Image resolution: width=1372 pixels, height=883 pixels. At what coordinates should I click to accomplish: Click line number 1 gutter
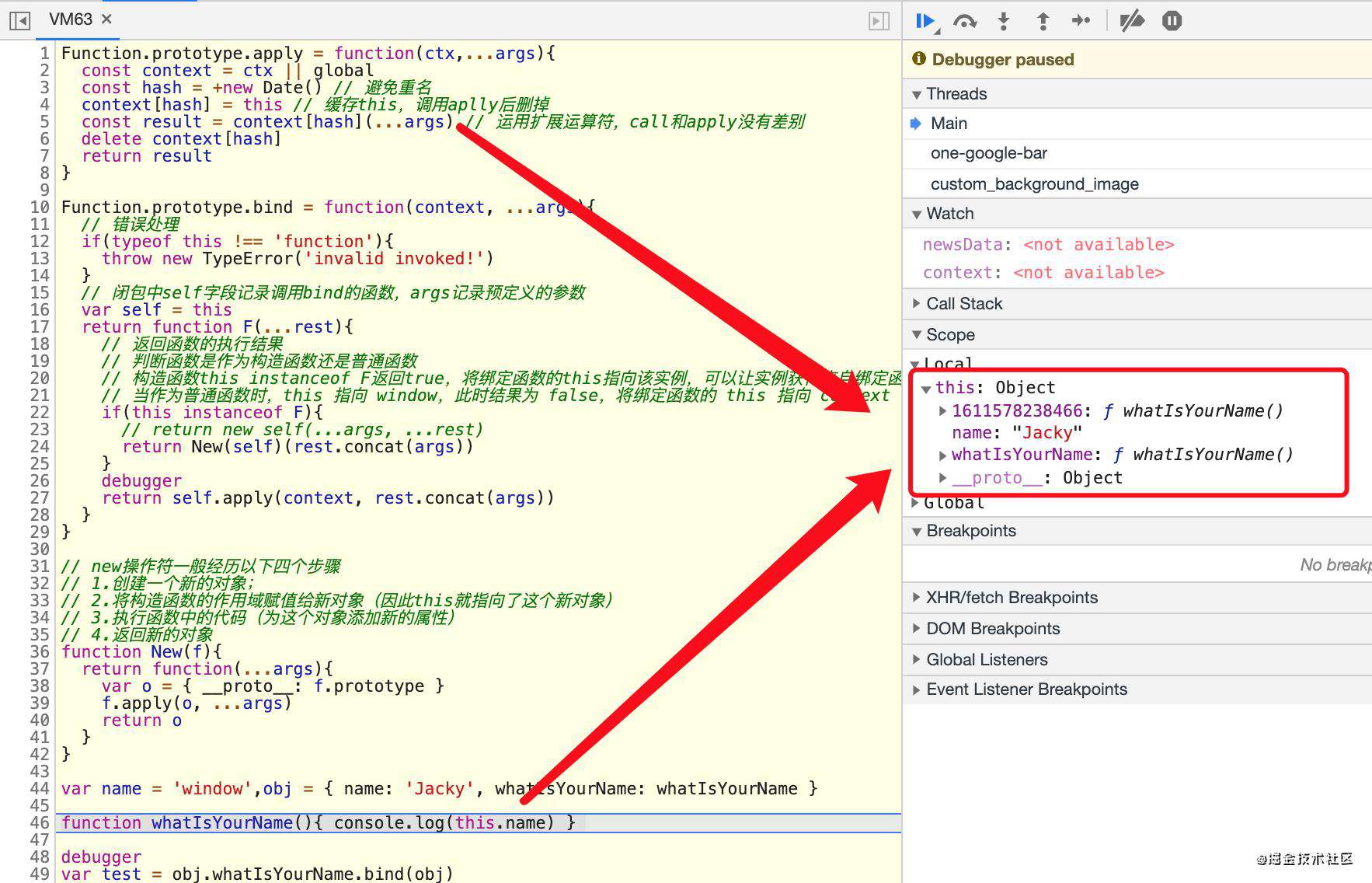point(44,54)
